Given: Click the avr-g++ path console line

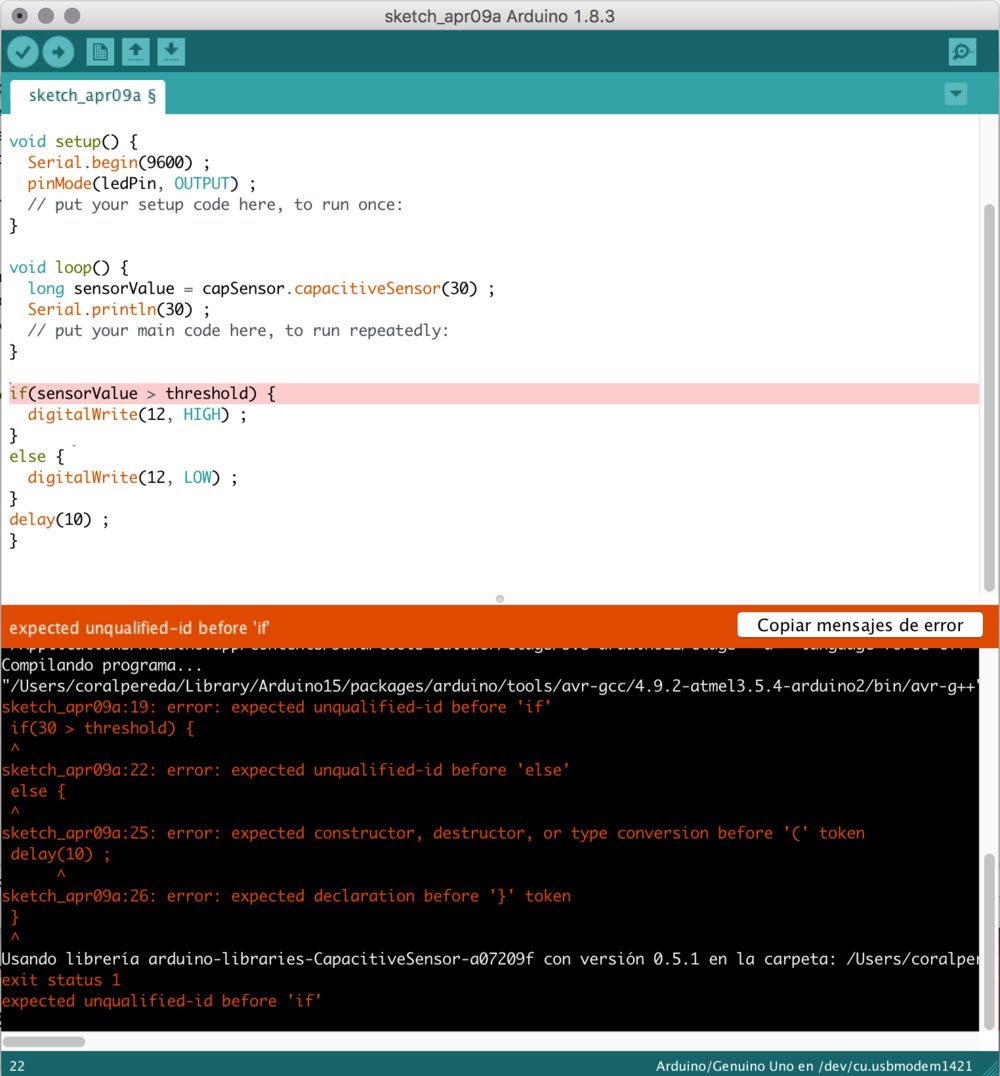Looking at the screenshot, I should [x=490, y=686].
